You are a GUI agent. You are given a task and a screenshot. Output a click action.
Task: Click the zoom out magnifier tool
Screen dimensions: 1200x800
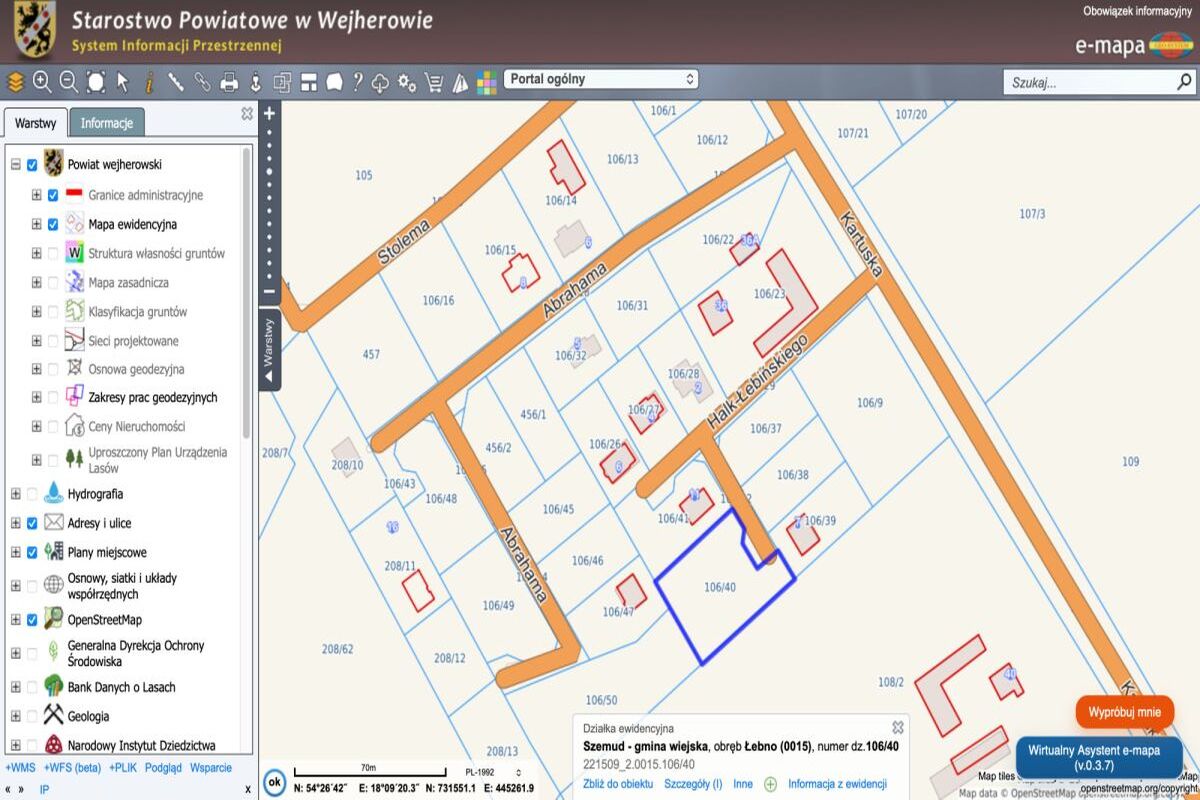(69, 82)
